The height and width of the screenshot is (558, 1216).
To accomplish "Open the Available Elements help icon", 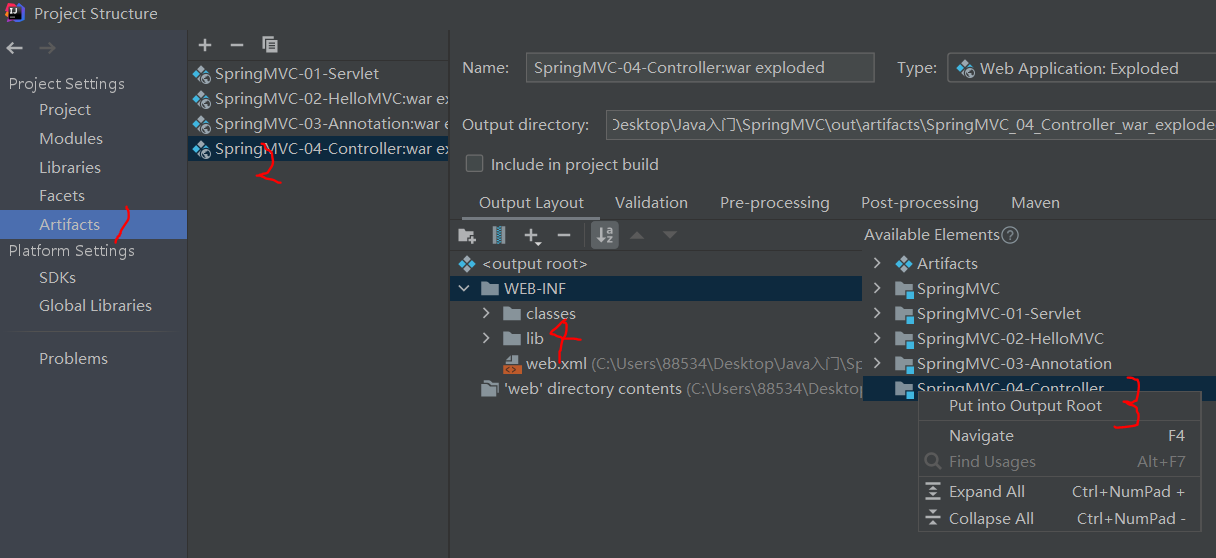I will point(1011,235).
